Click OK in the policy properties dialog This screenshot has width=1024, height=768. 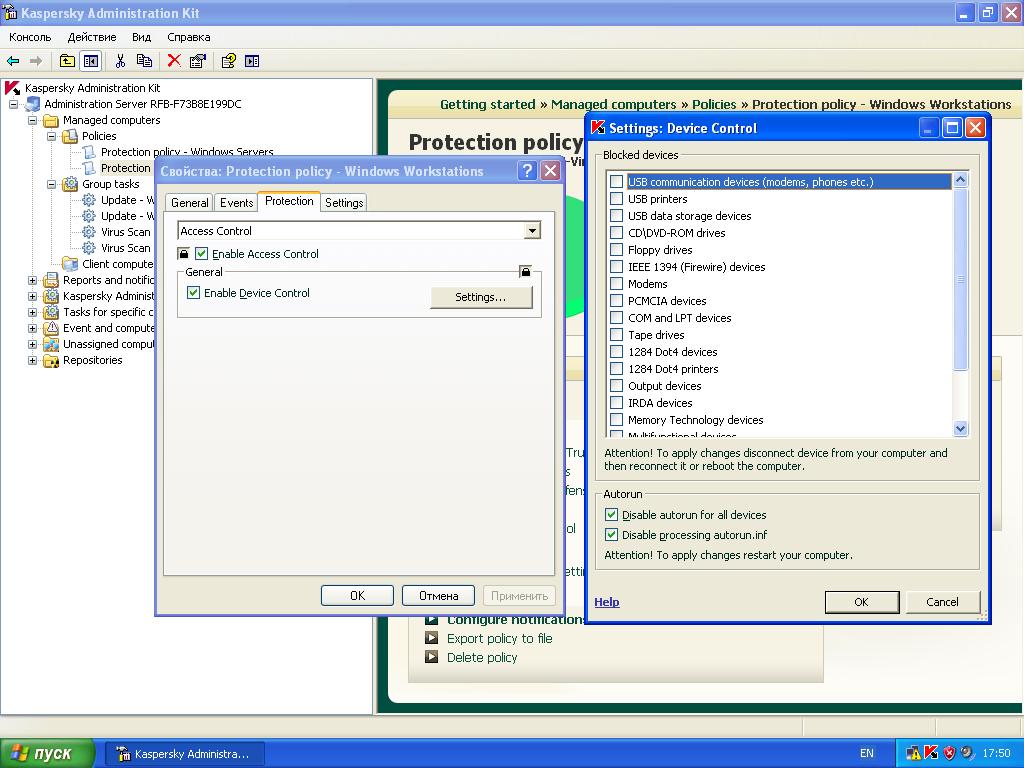click(357, 596)
